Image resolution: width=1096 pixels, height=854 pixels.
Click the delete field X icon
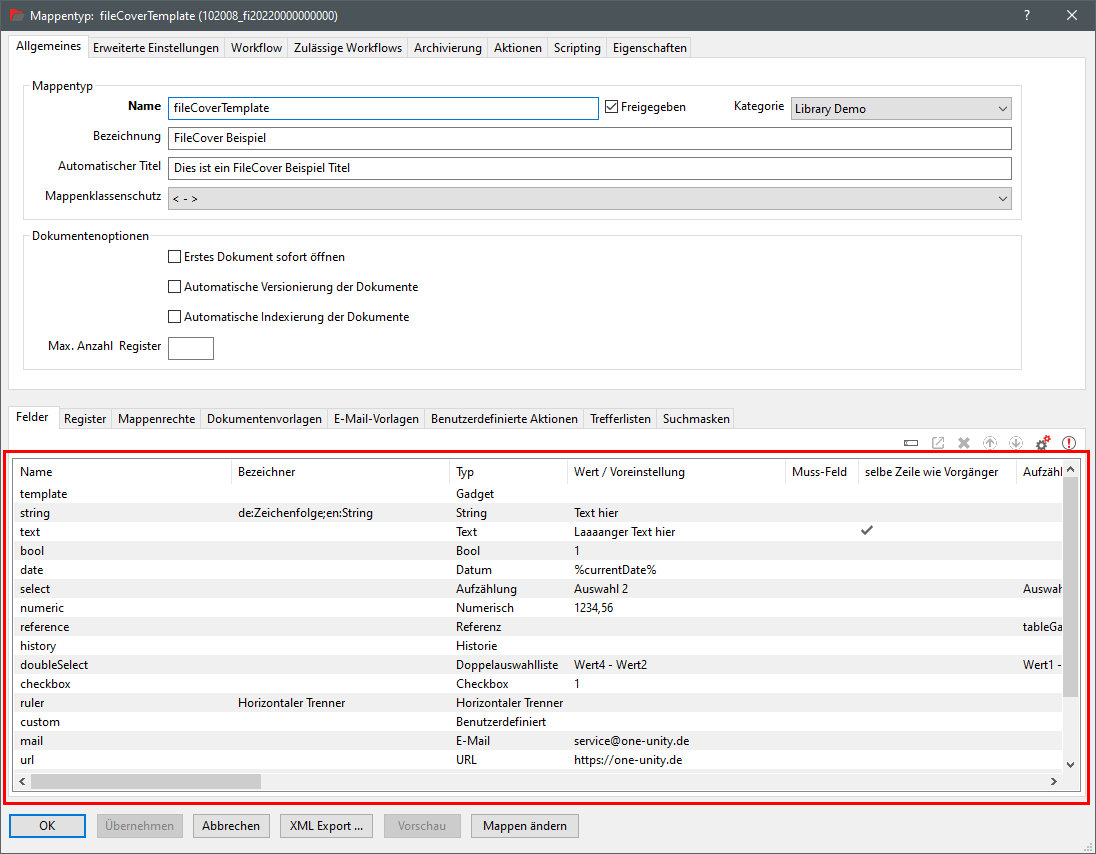[964, 442]
